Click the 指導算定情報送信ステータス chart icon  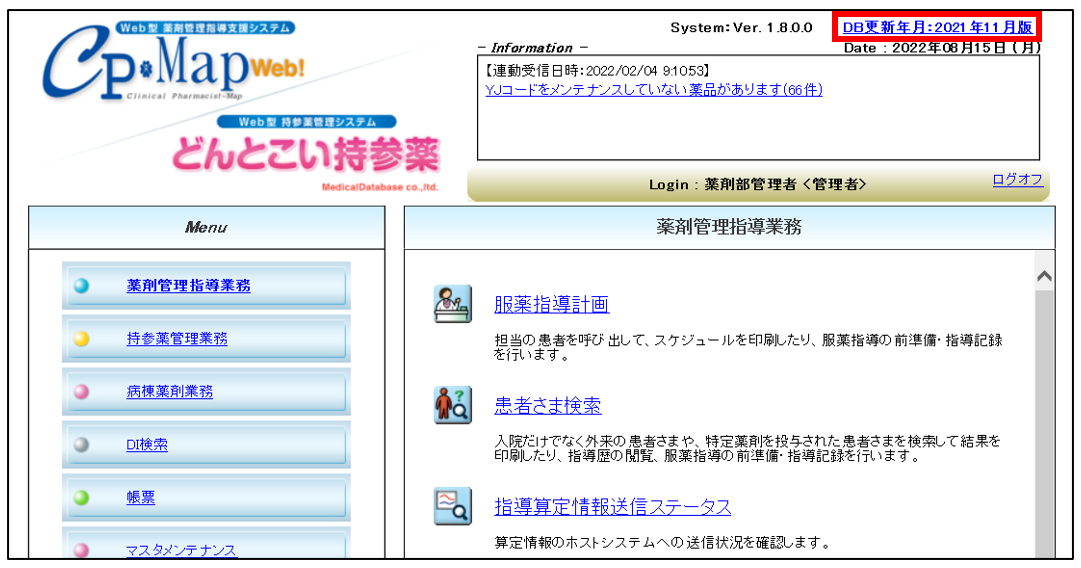(453, 506)
